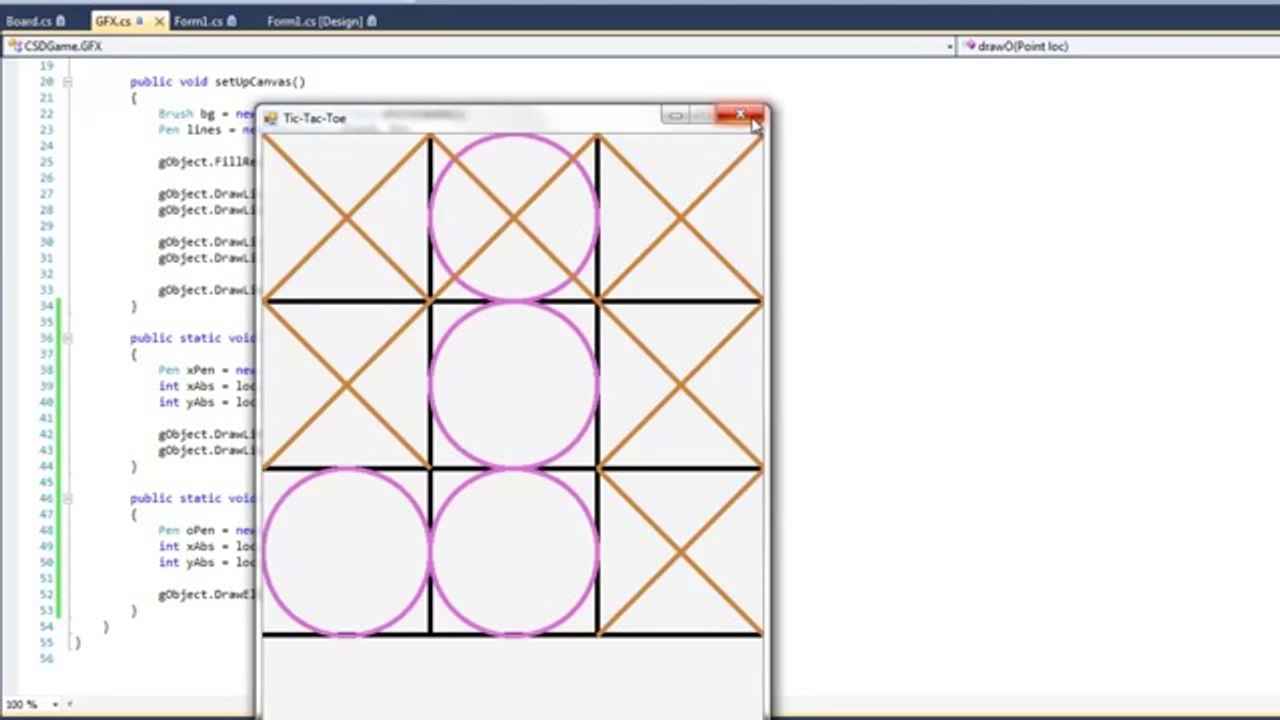Open the drawO(Point loc) member dropdown
Screen dimensions: 1280x720
point(1118,46)
